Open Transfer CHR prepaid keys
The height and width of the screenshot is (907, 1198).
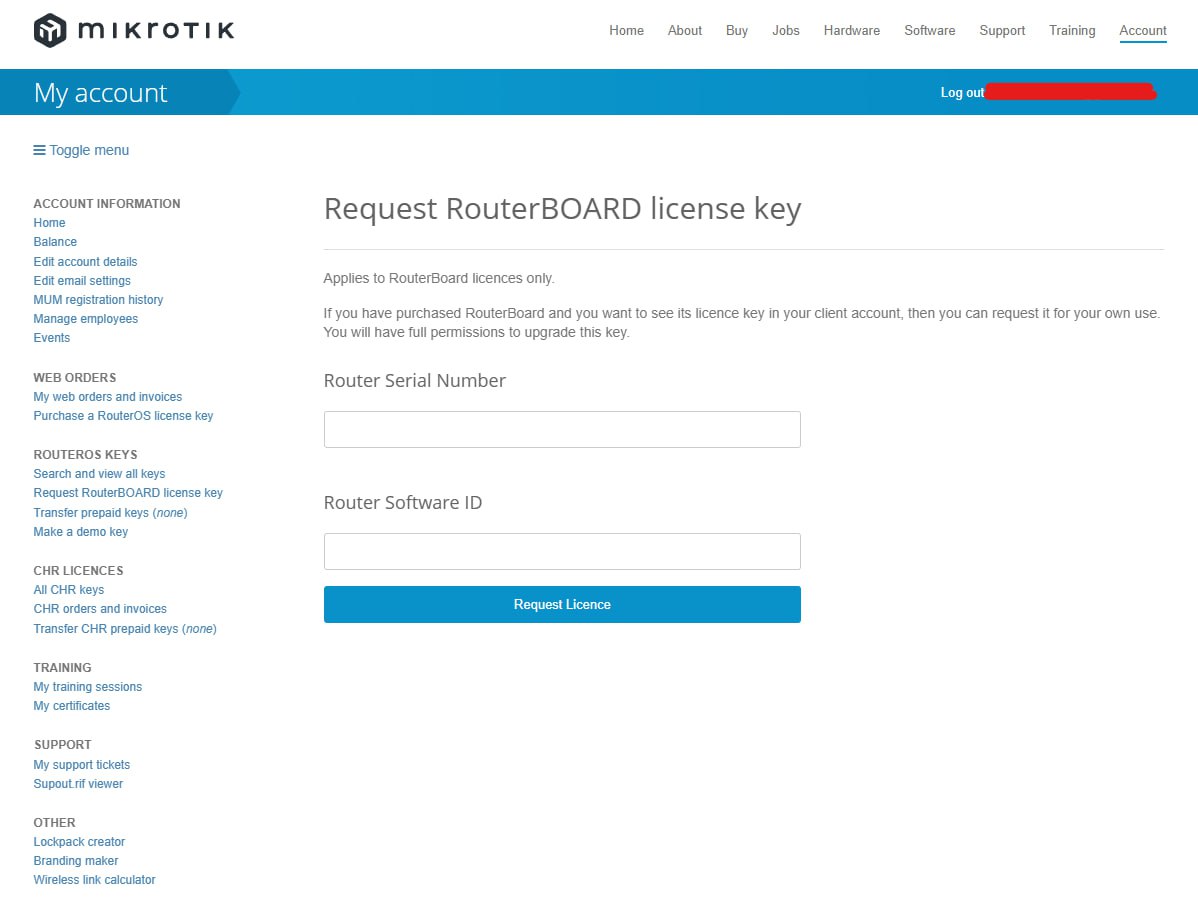[x=125, y=629]
